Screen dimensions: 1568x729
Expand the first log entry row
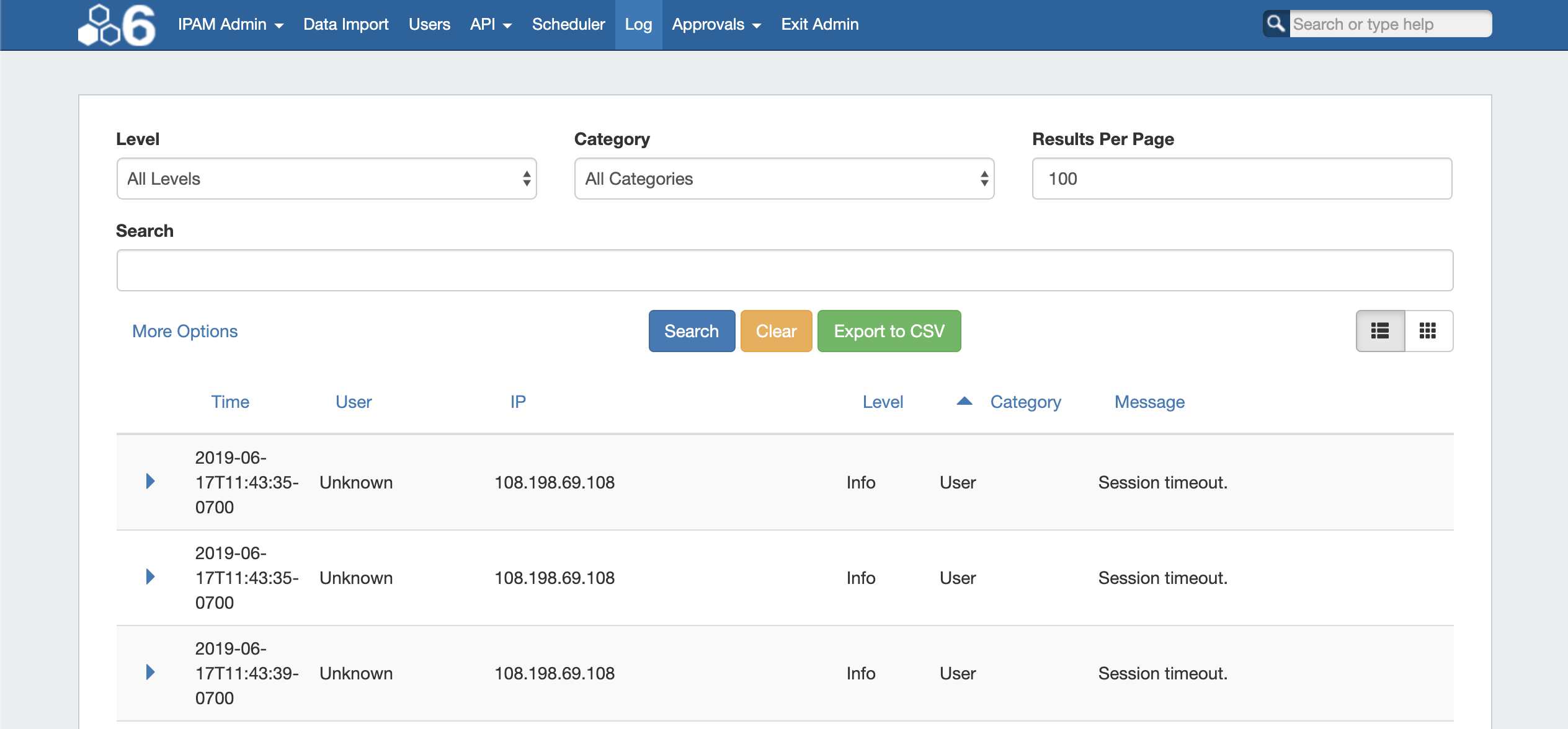pyautogui.click(x=150, y=482)
